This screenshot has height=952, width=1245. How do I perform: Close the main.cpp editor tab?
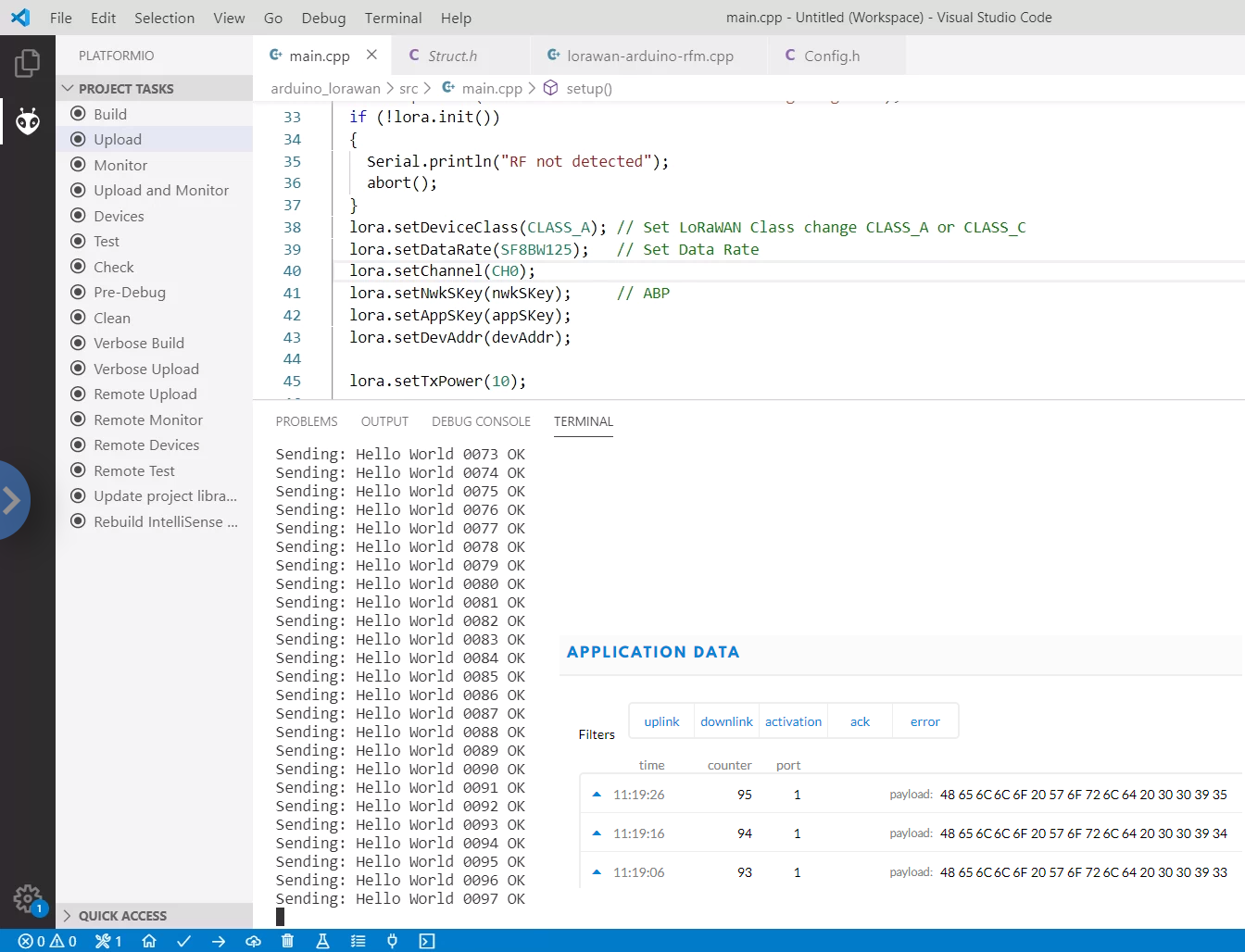pos(371,55)
